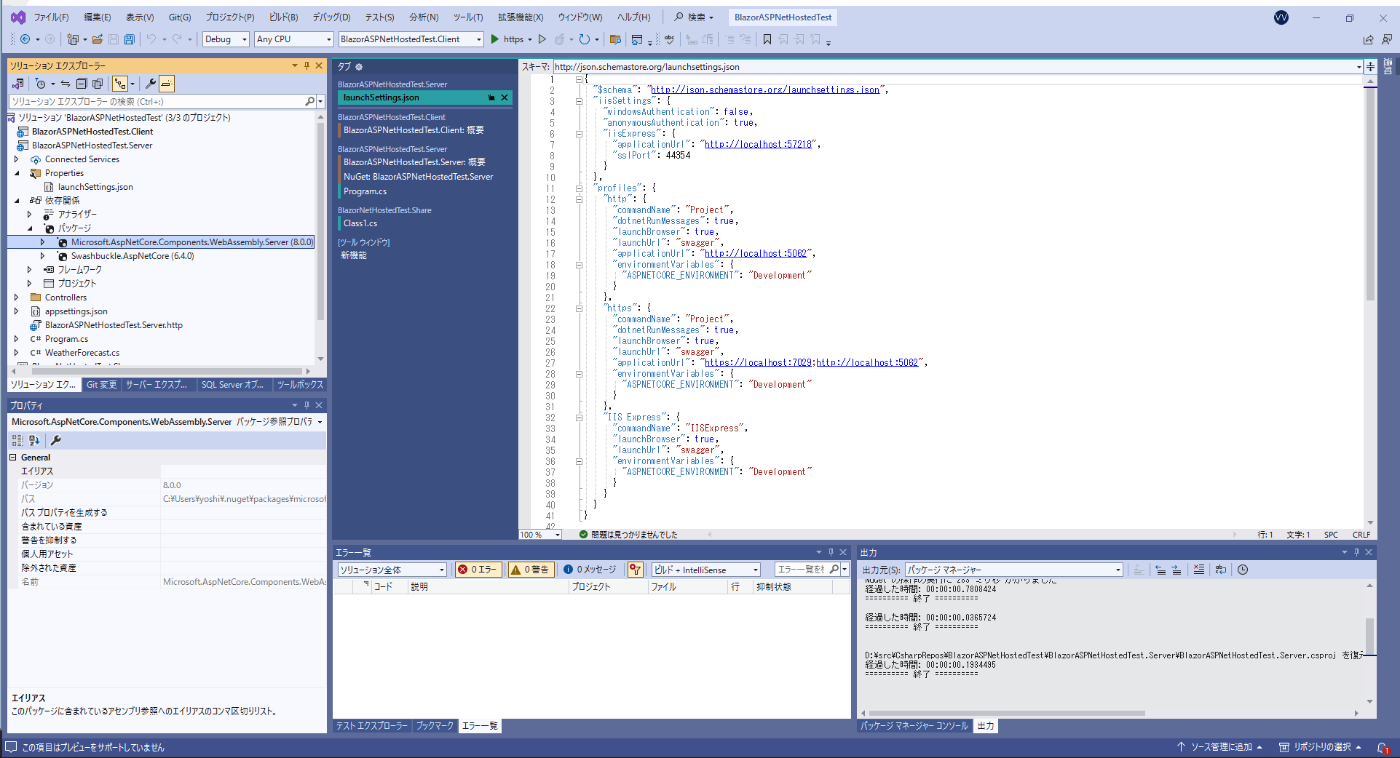The image size is (1400, 758).
Task: Click the Toggle Word Wrap icon in Output panel
Action: 1221,569
